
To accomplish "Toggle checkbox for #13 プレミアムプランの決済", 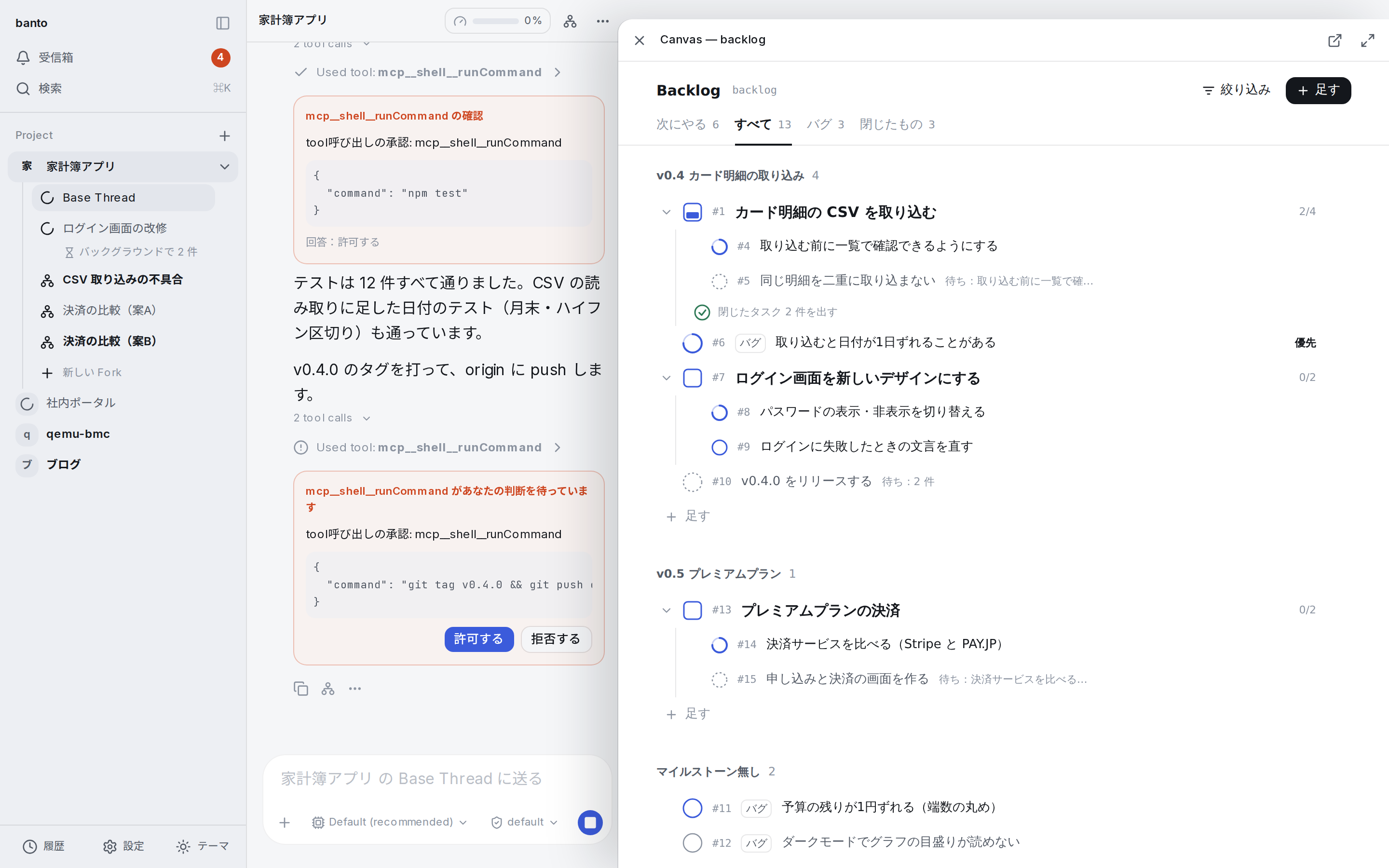I will click(x=692, y=610).
